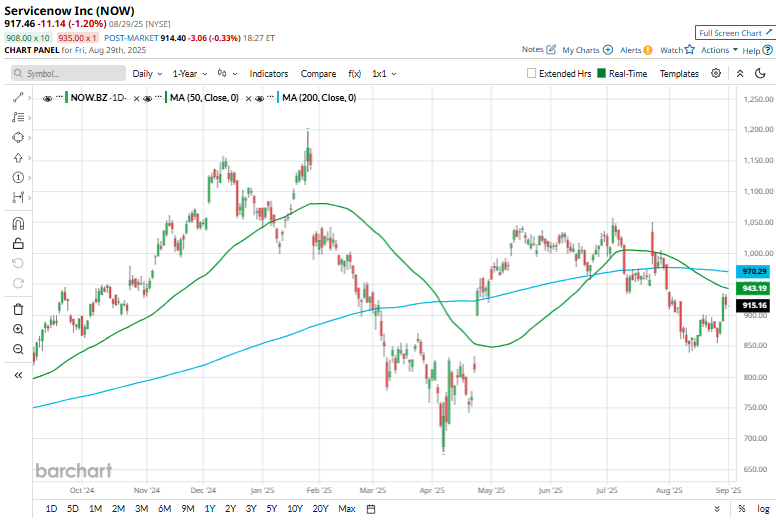Toggle the lock drawings padlock
This screenshot has height=521, width=776.
(18, 243)
